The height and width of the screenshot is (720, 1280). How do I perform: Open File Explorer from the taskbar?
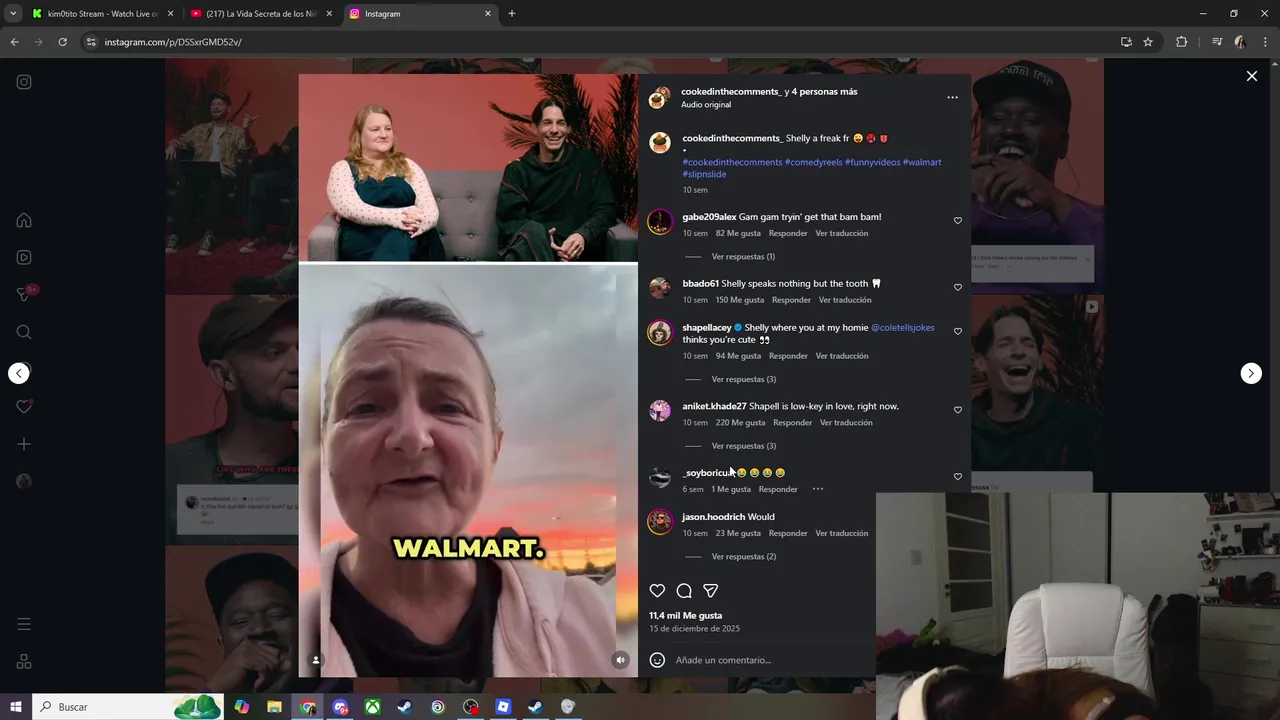click(274, 707)
